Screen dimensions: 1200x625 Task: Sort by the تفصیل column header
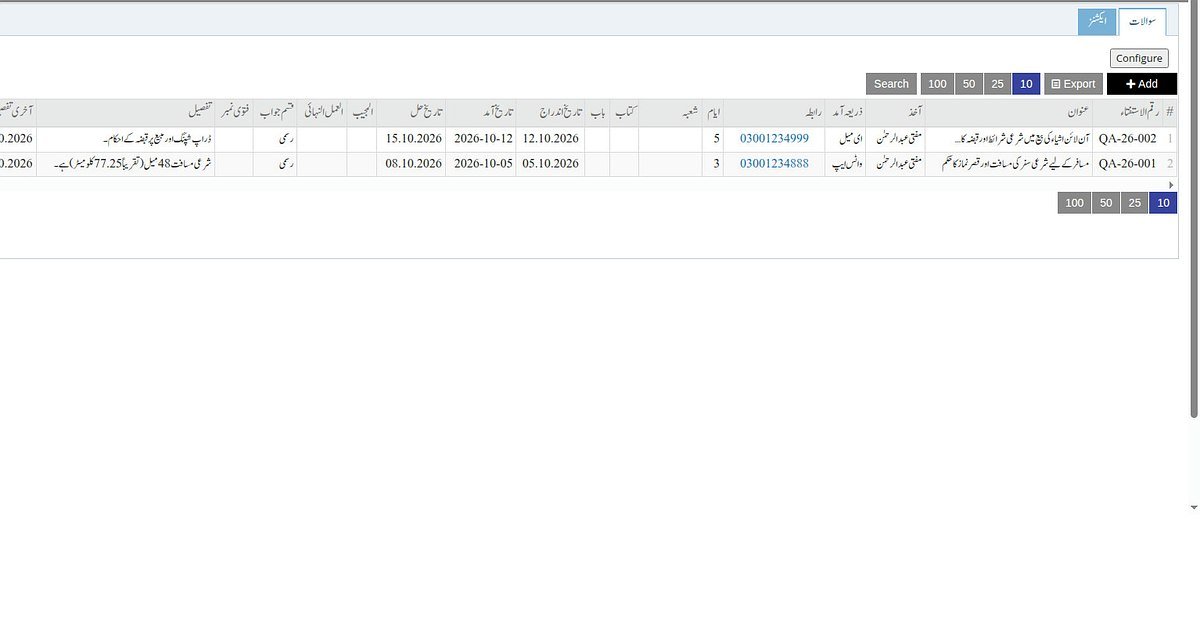127,112
